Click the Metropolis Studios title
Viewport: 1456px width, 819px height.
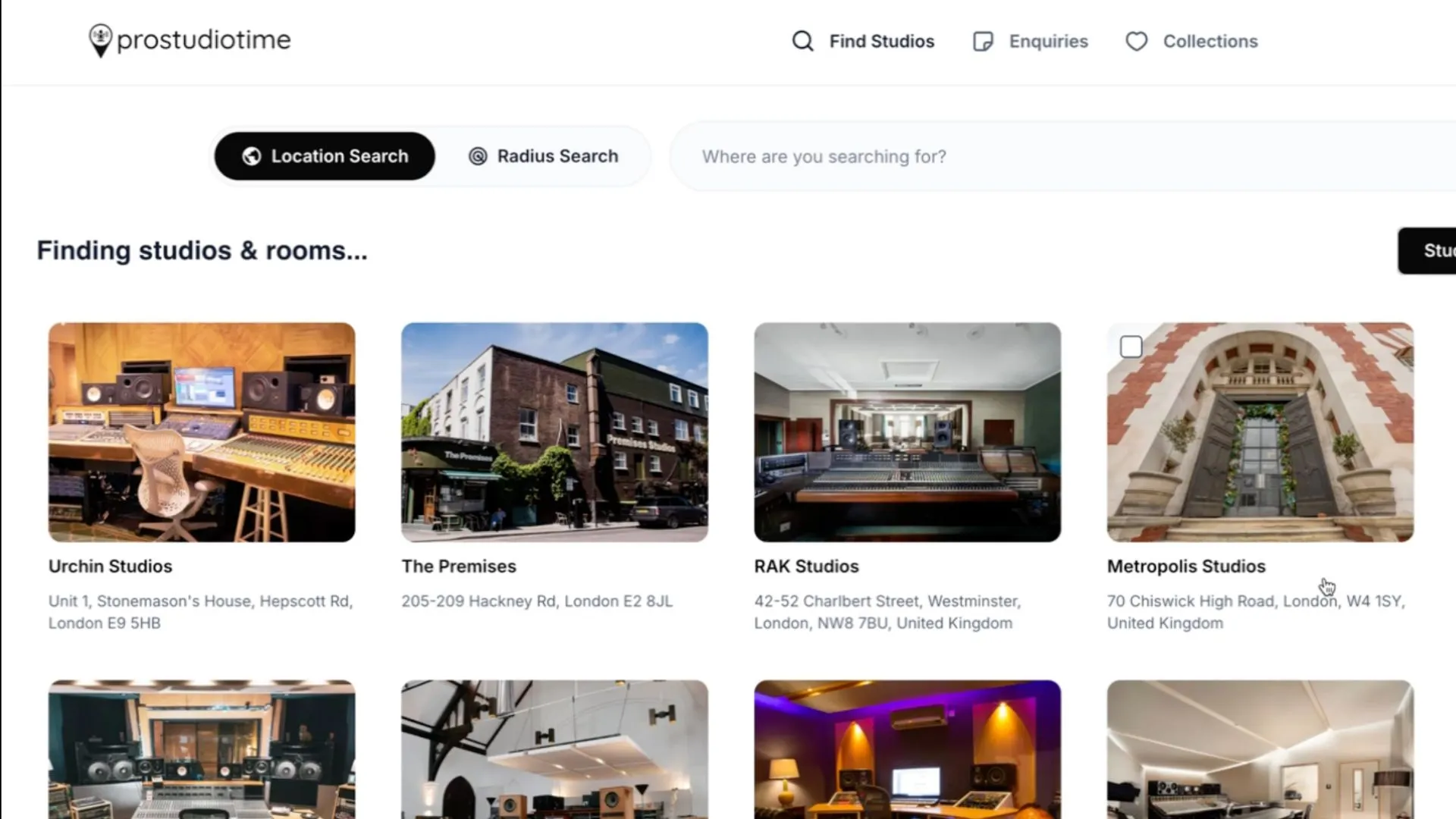tap(1186, 566)
